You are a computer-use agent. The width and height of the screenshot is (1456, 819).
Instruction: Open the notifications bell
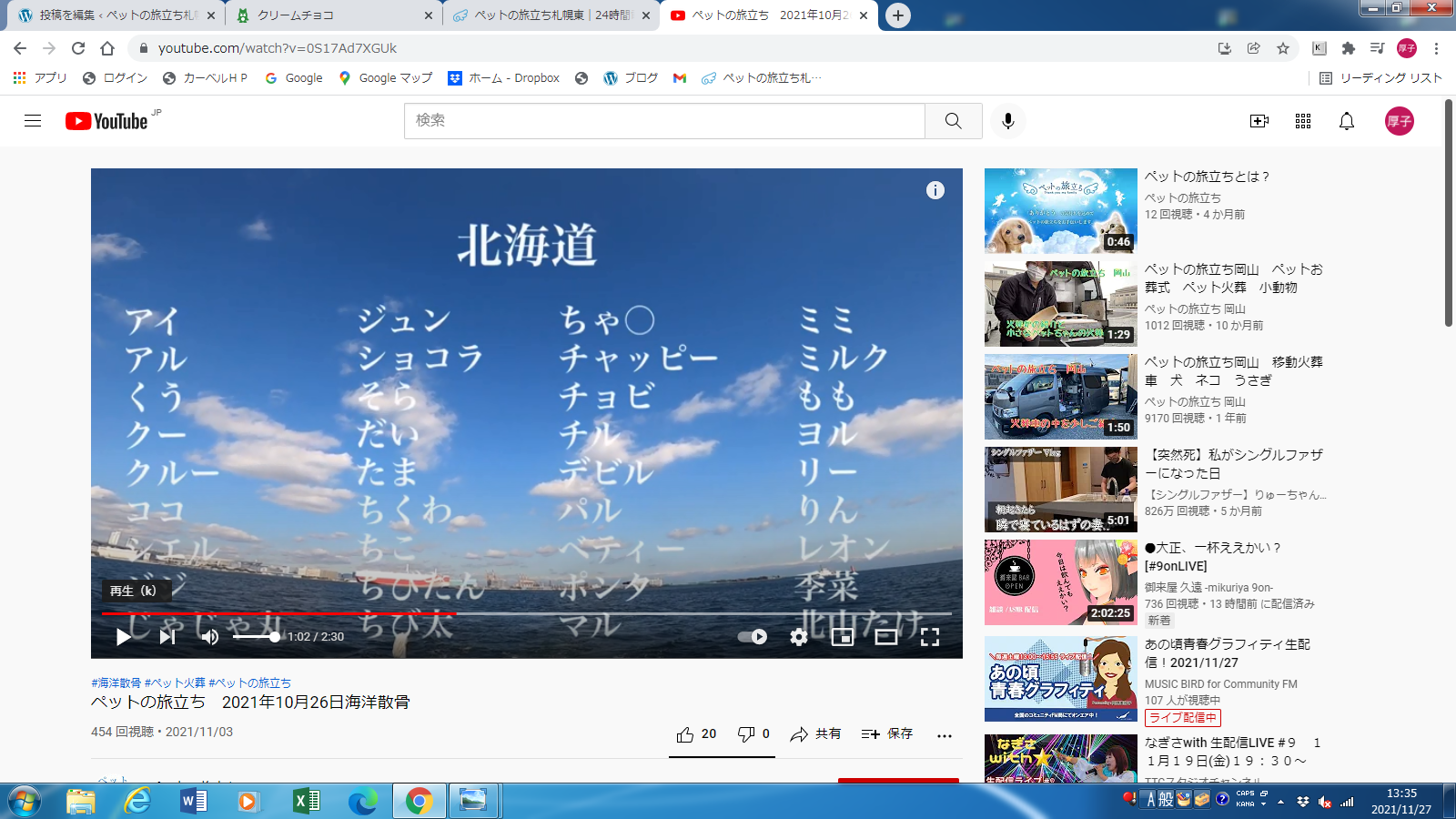(x=1347, y=121)
